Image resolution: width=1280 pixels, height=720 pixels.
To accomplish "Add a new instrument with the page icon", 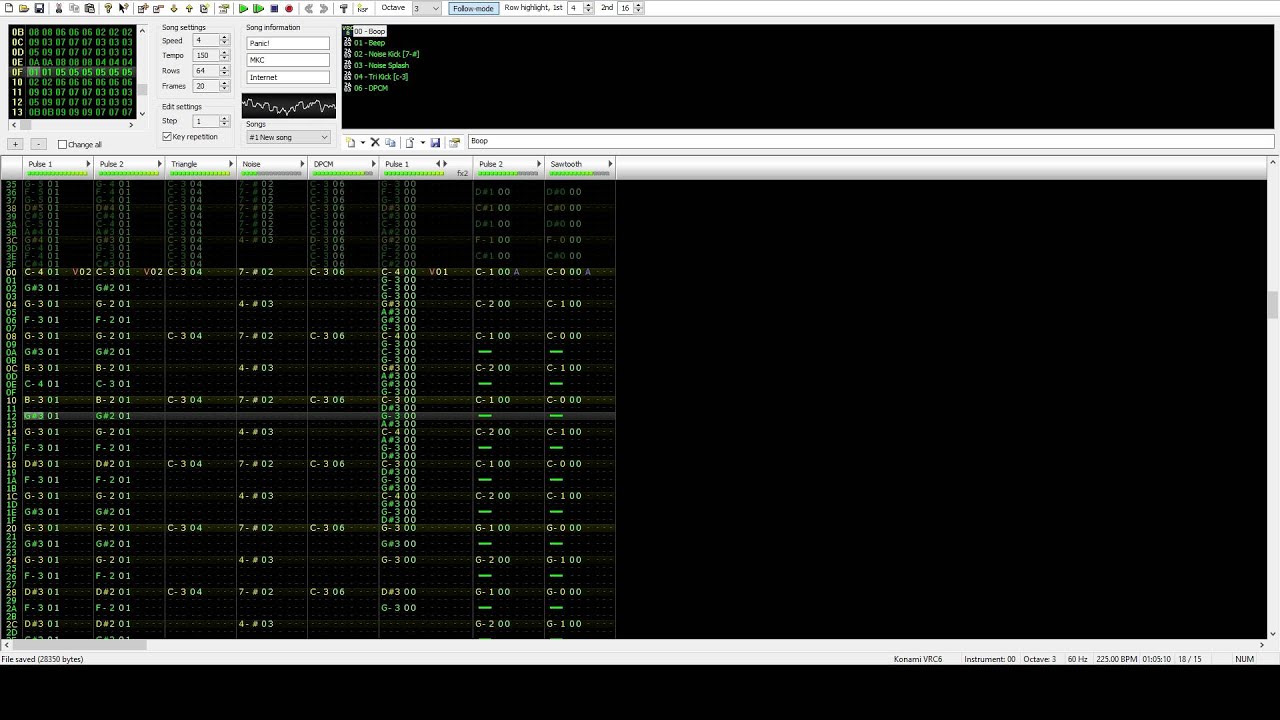I will pyautogui.click(x=350, y=142).
